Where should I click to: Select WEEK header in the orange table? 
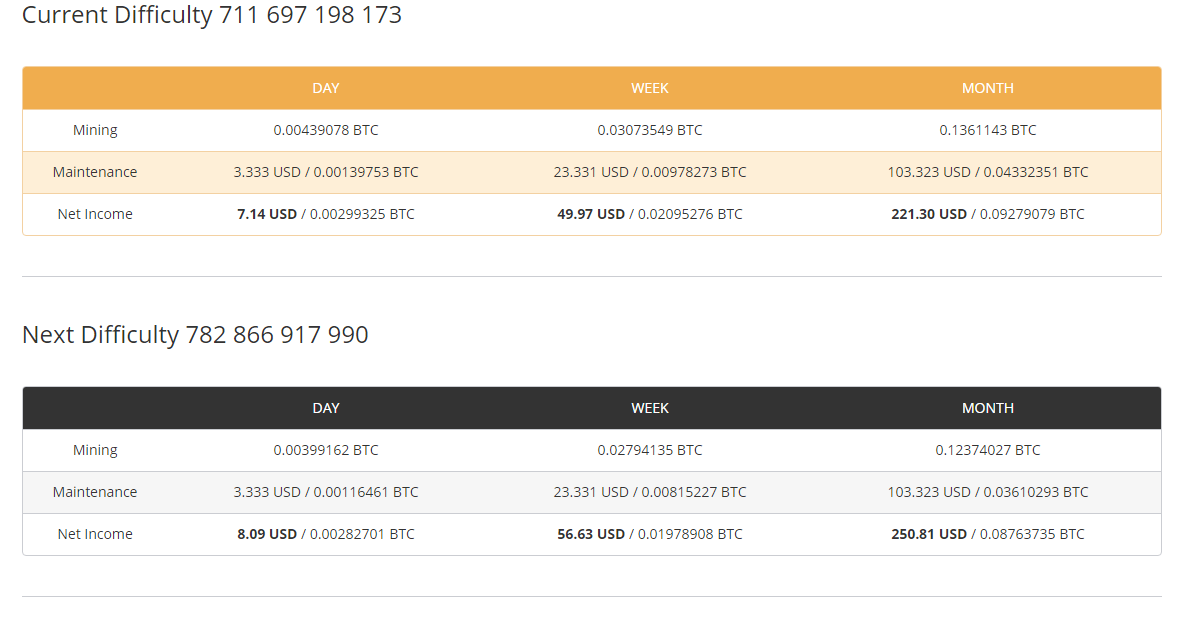pyautogui.click(x=650, y=88)
